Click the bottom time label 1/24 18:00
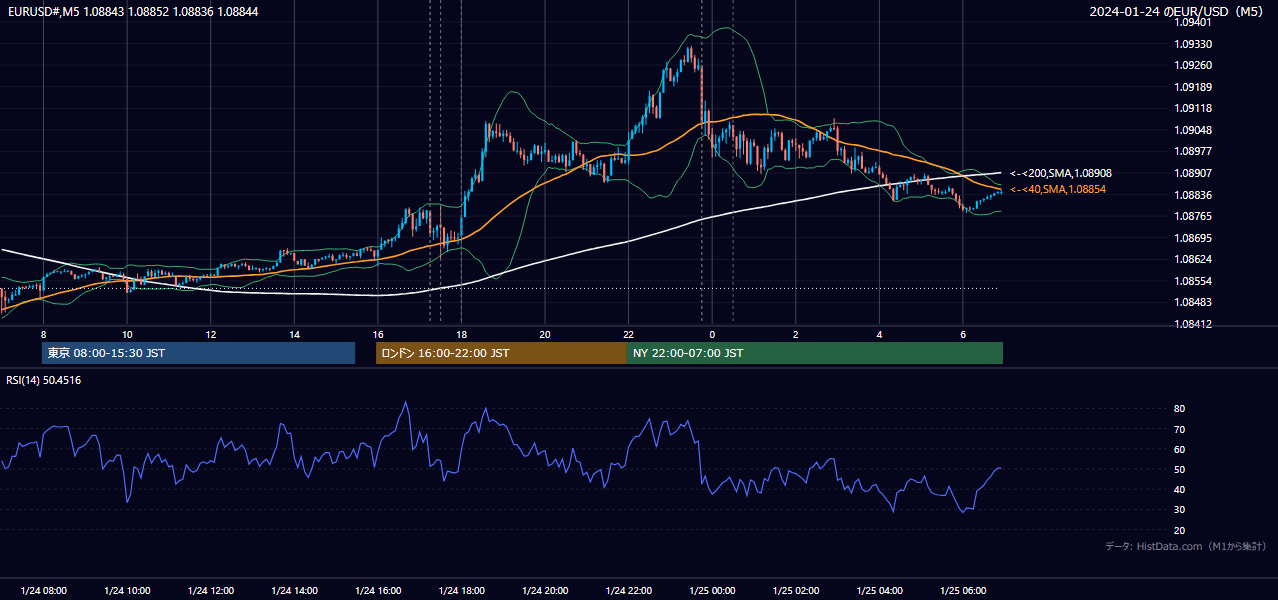The width and height of the screenshot is (1278, 600). tap(461, 591)
